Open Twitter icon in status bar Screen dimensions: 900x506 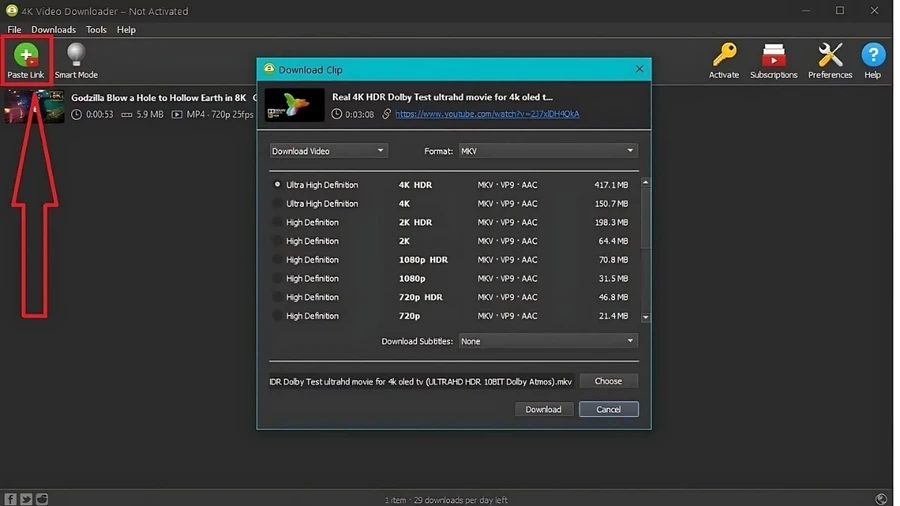click(26, 499)
